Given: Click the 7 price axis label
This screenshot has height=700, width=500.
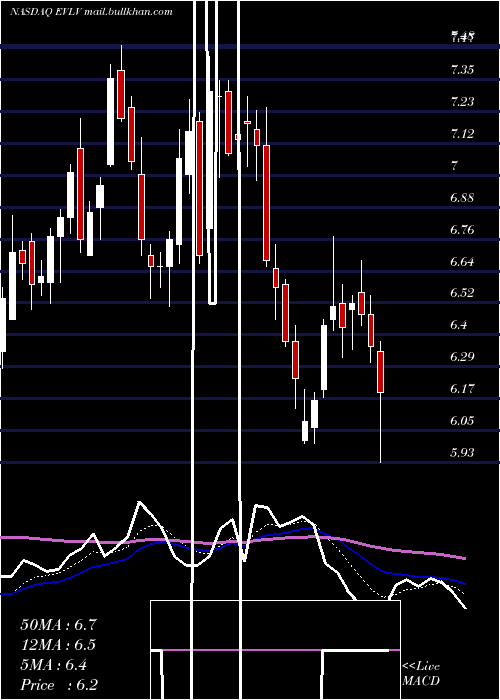Looking at the screenshot, I should click(454, 166).
